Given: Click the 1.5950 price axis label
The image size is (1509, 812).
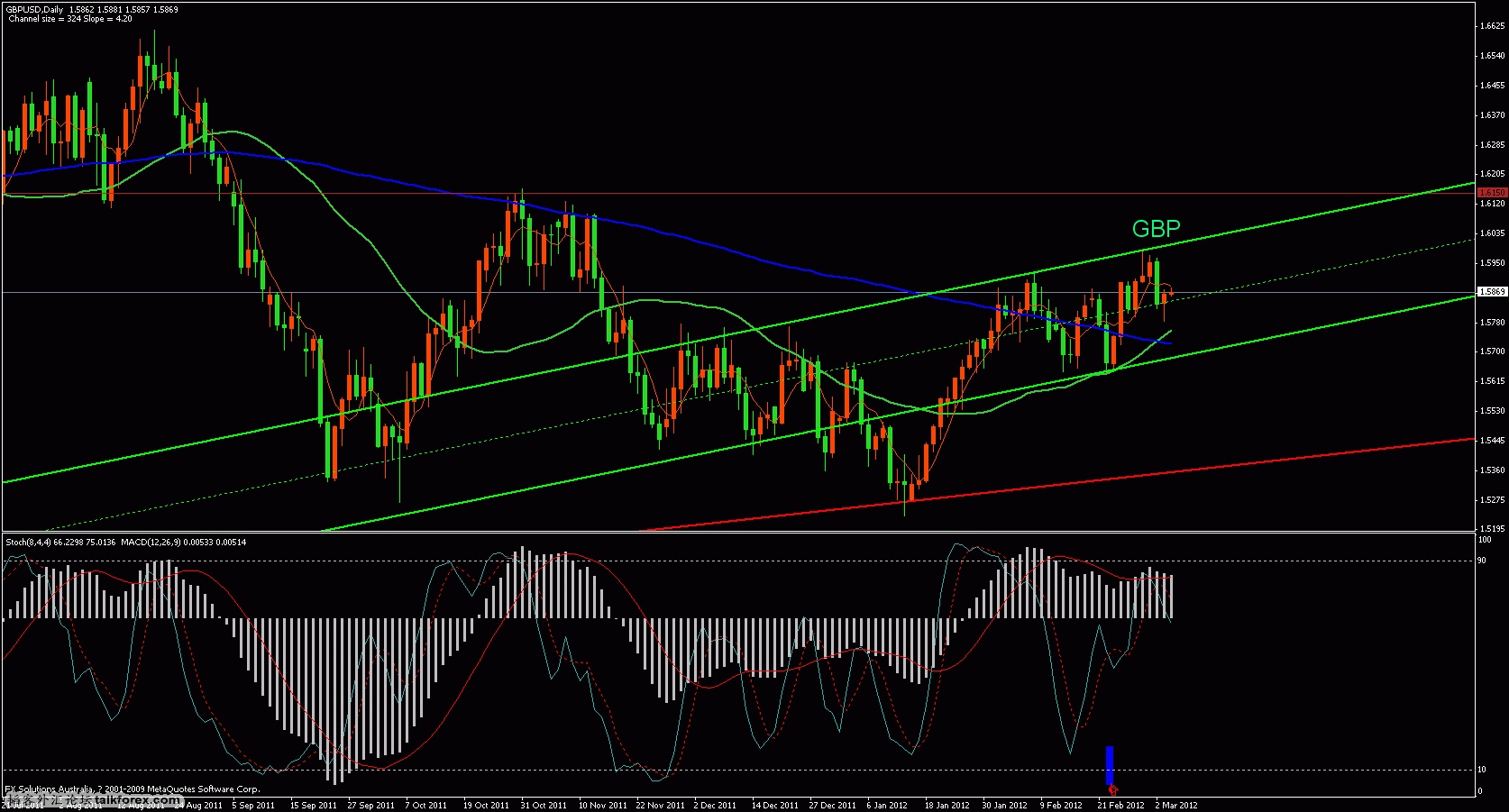Looking at the screenshot, I should (x=1493, y=263).
